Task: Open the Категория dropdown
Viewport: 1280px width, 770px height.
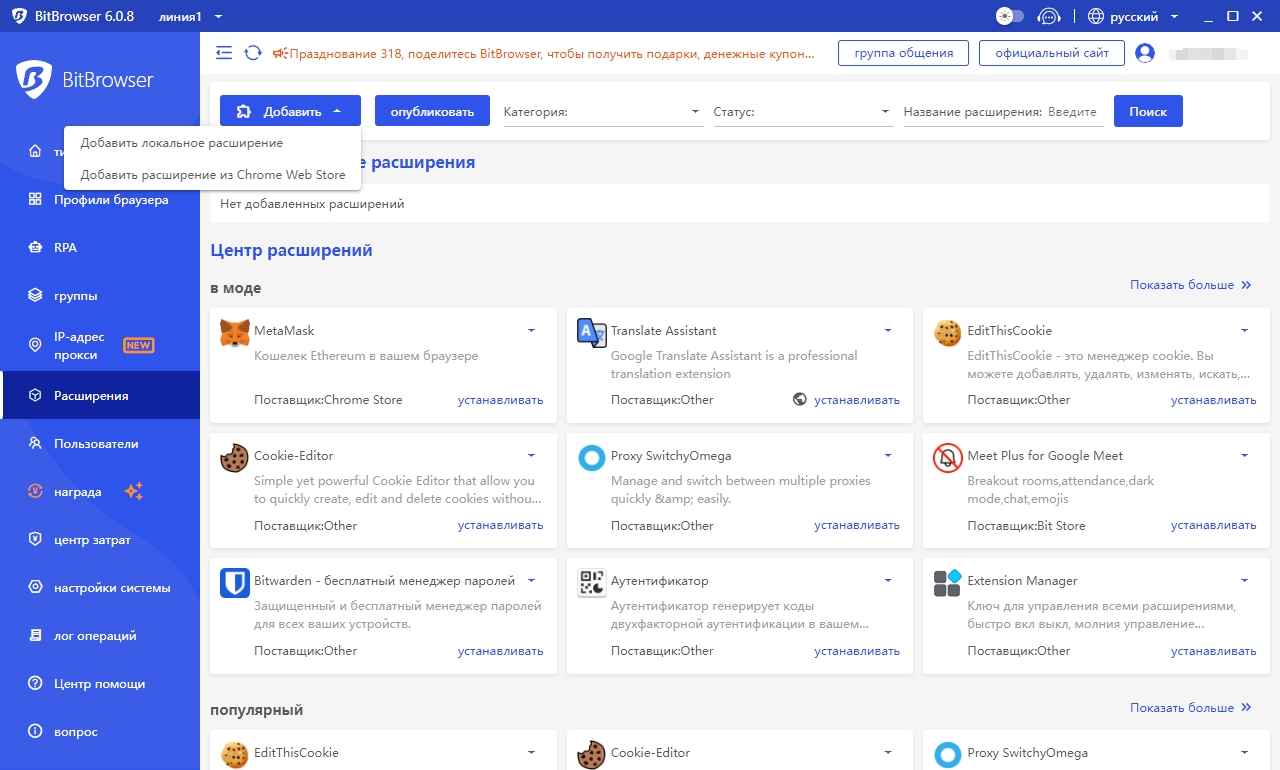Action: pyautogui.click(x=602, y=112)
